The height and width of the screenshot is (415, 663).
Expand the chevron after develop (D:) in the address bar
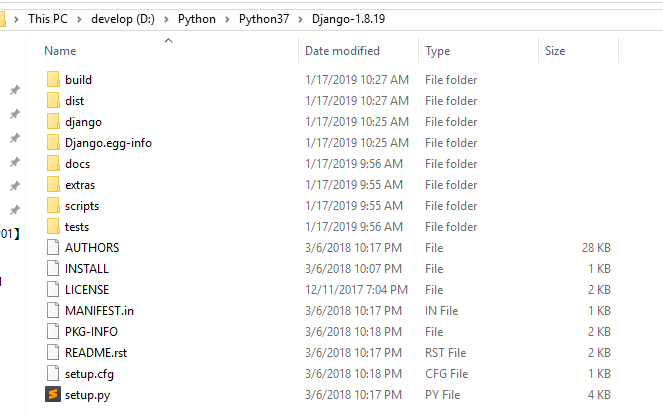click(166, 19)
